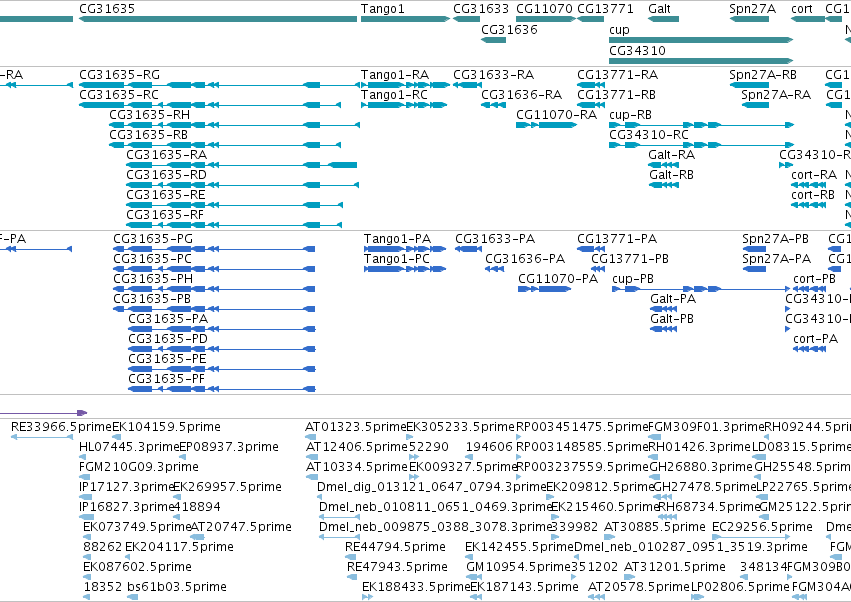Select transcript Spn27A-RB
Screen dimensions: 851x602
[x=763, y=74]
